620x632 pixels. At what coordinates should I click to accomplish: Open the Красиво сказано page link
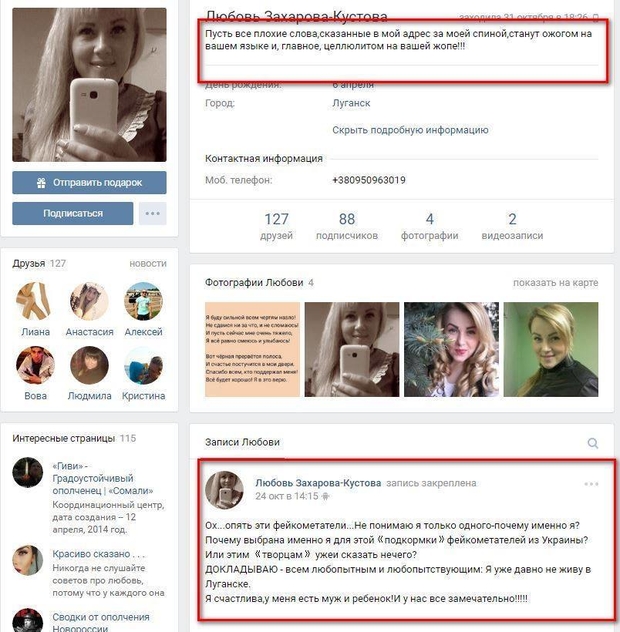pos(98,554)
